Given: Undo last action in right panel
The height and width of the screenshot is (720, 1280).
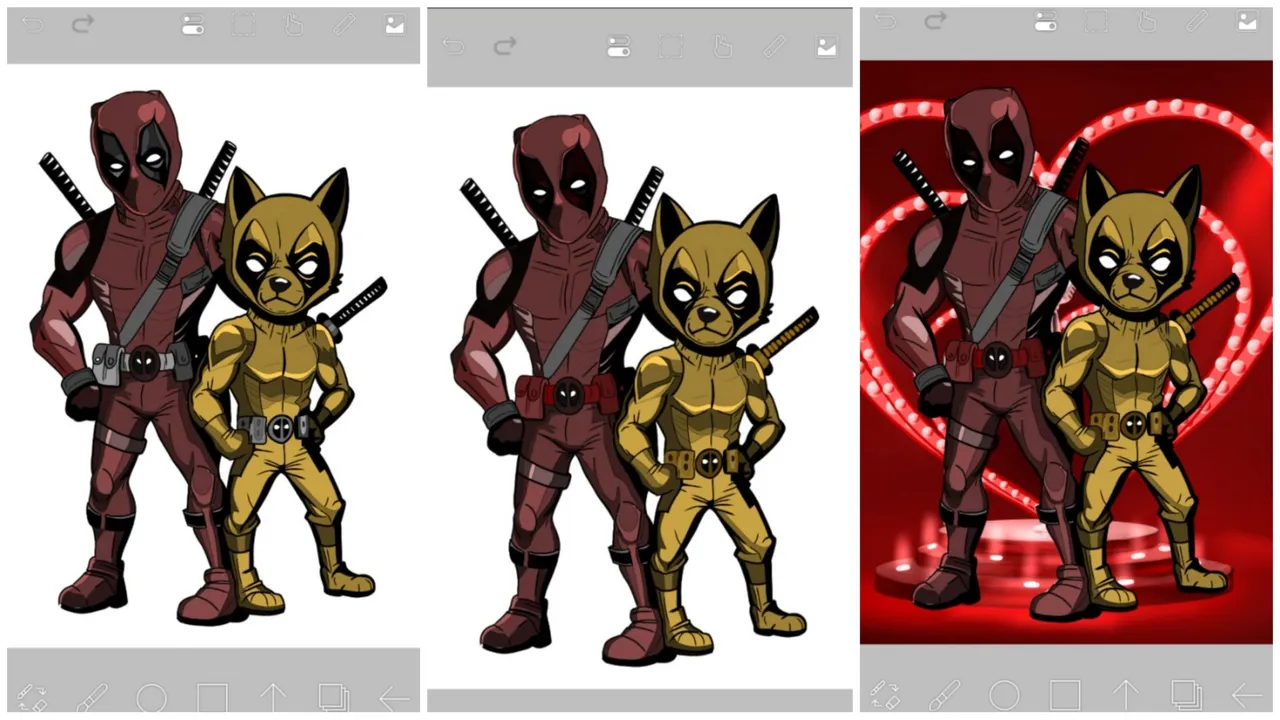Looking at the screenshot, I should [885, 20].
